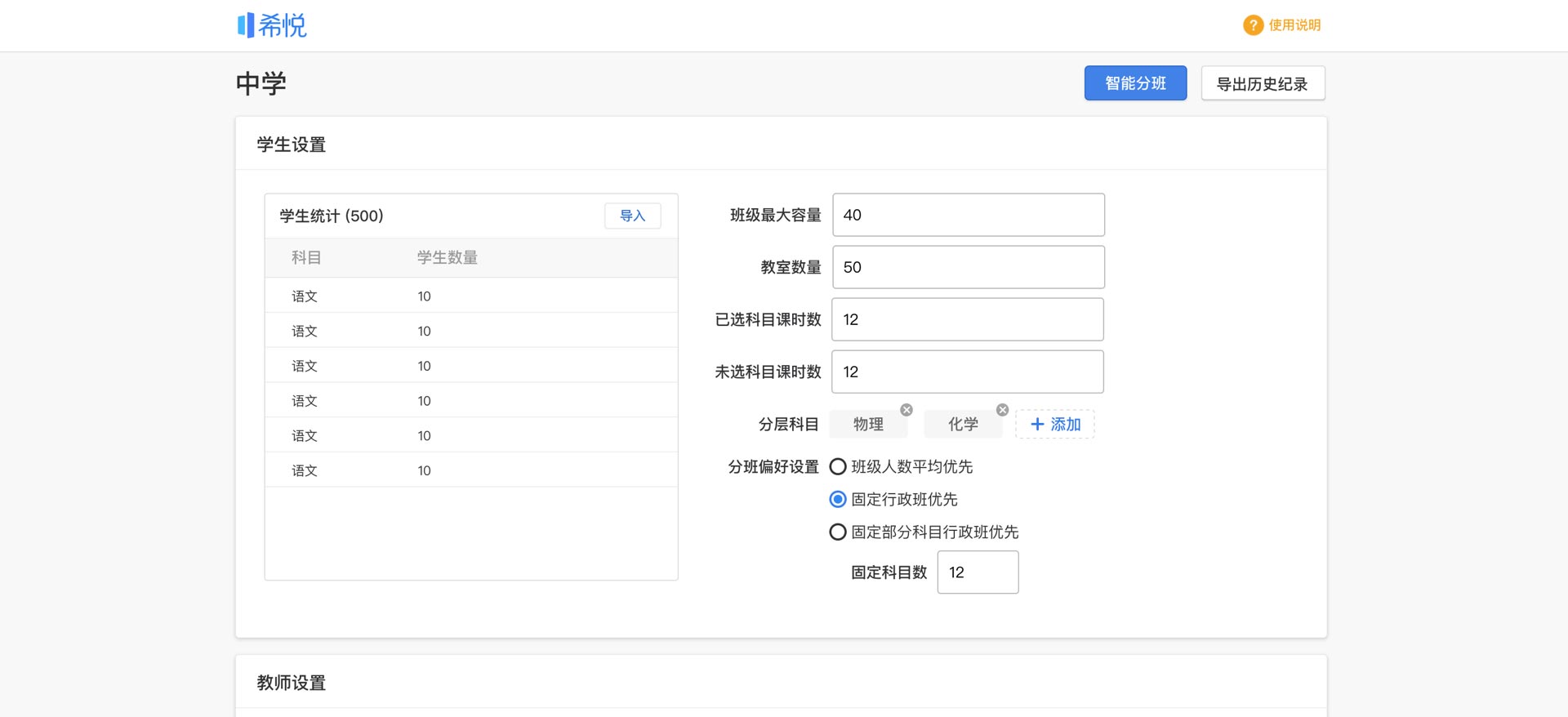Click the 导出历史纪录 button
The image size is (1568, 717).
pyautogui.click(x=1263, y=83)
